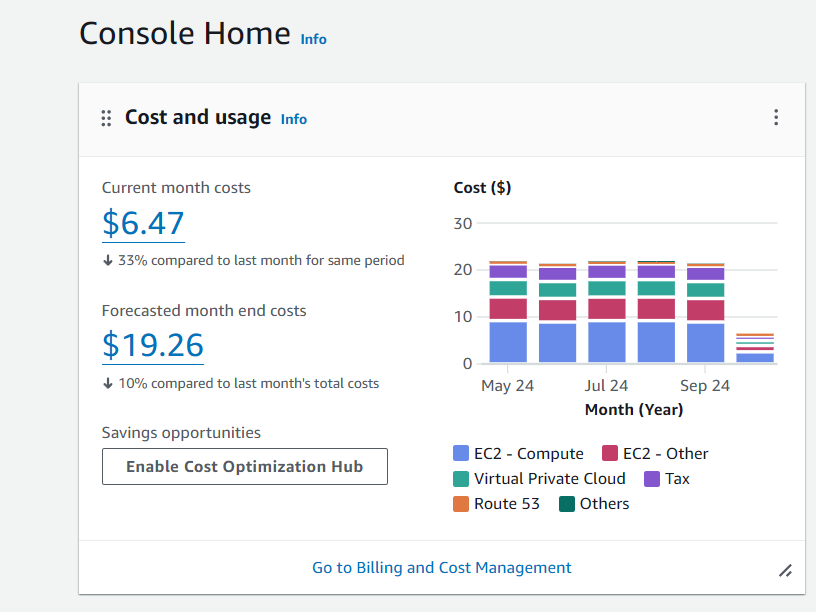Click the 'Route 53' legend label
This screenshot has width=816, height=612.
pyautogui.click(x=507, y=504)
